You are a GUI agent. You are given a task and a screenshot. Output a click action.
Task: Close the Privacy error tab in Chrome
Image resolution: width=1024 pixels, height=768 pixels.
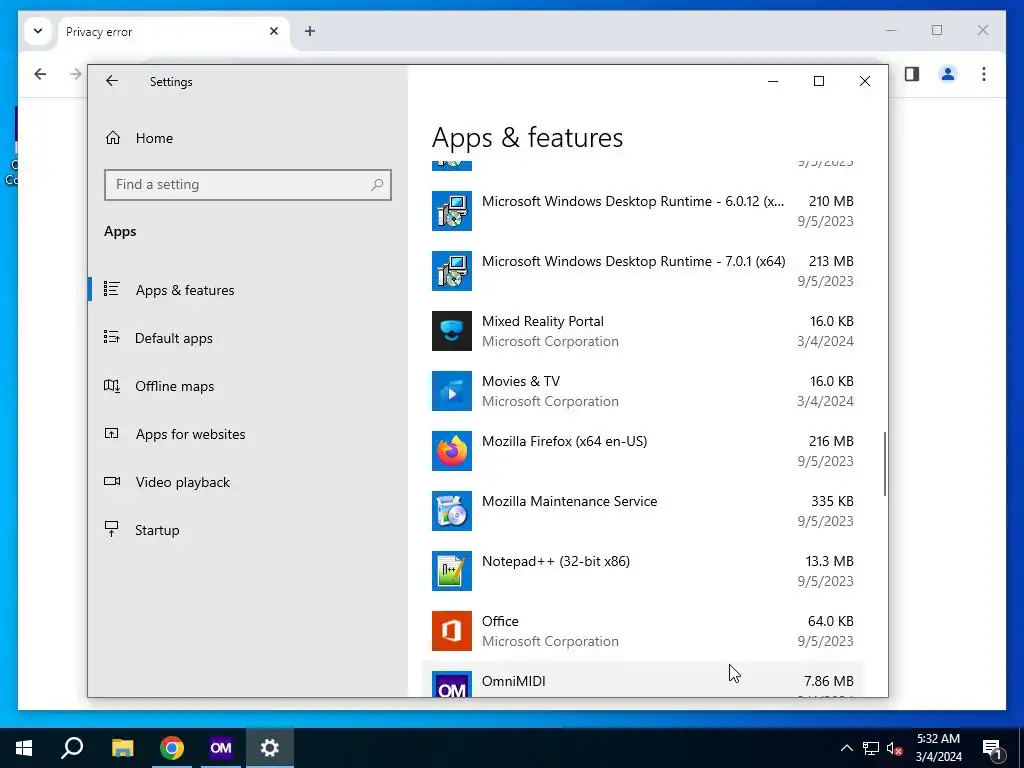click(x=274, y=31)
